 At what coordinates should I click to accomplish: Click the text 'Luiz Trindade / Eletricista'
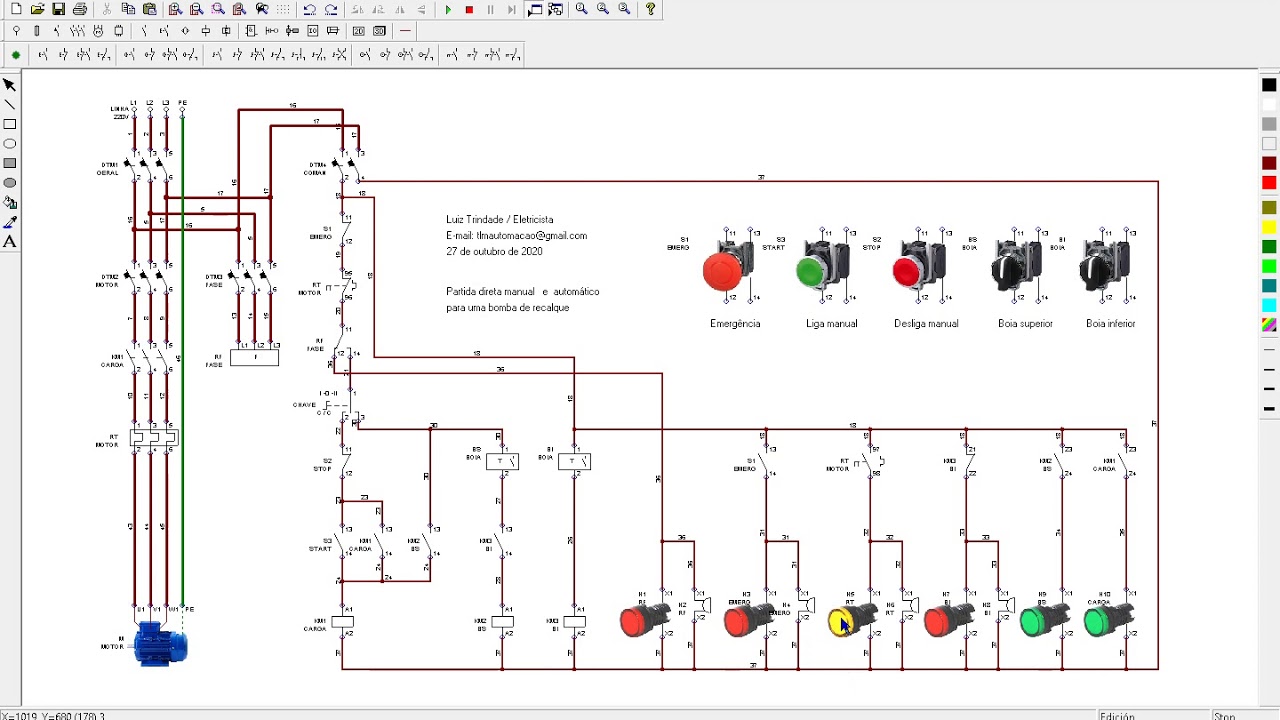[x=499, y=219]
